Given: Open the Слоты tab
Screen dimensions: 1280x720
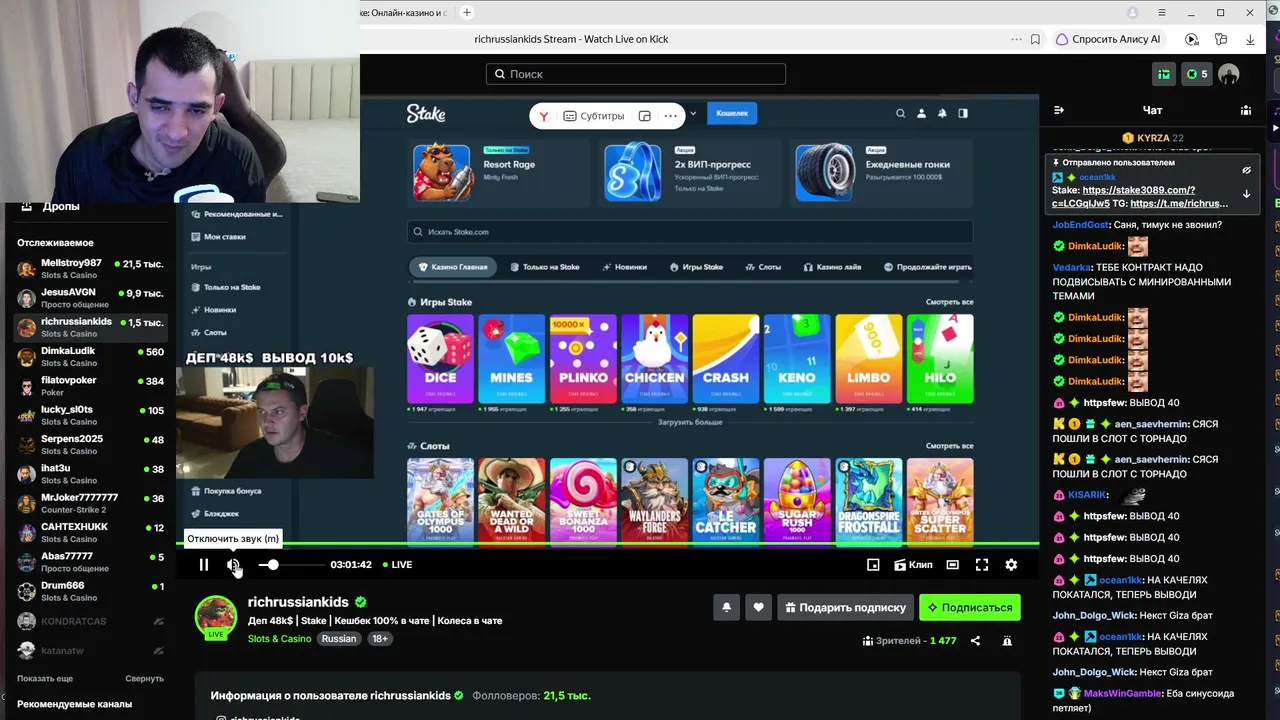Looking at the screenshot, I should tap(763, 267).
